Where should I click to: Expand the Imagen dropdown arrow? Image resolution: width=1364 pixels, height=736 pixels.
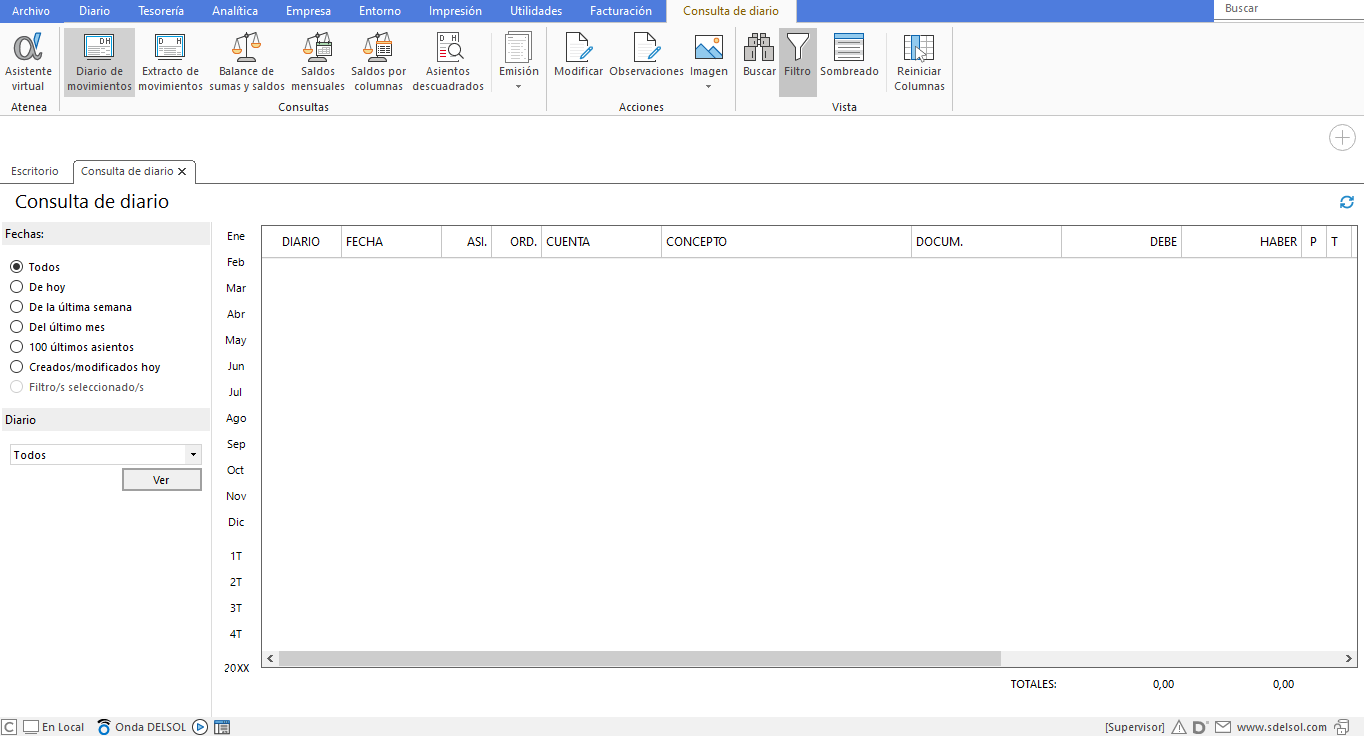click(x=709, y=87)
